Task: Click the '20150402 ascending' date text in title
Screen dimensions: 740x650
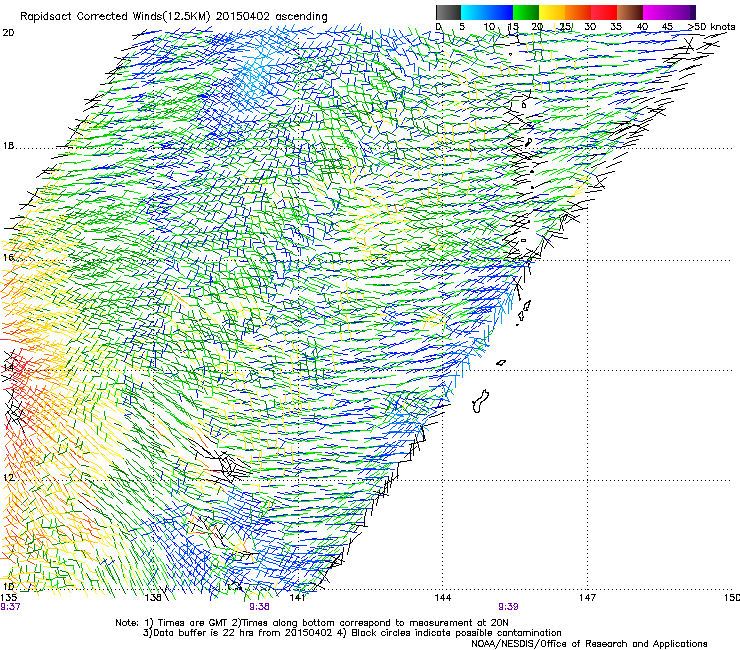Action: [x=271, y=16]
